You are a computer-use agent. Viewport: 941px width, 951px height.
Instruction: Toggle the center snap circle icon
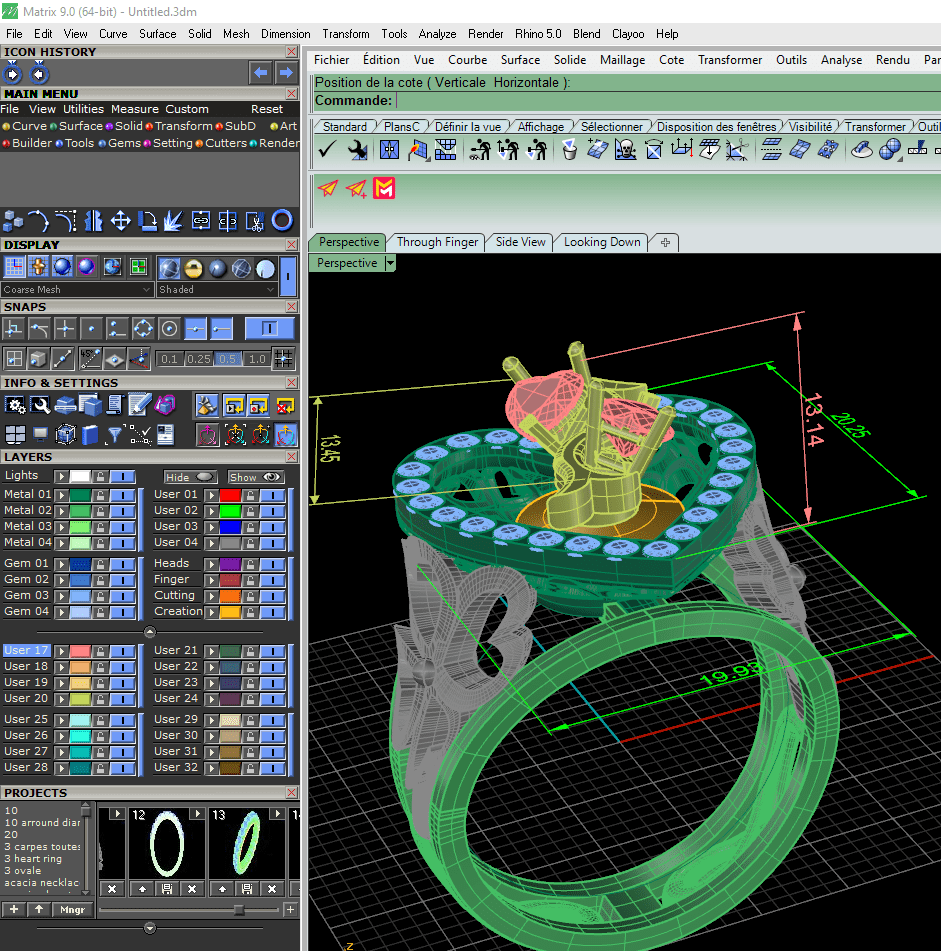coord(170,329)
